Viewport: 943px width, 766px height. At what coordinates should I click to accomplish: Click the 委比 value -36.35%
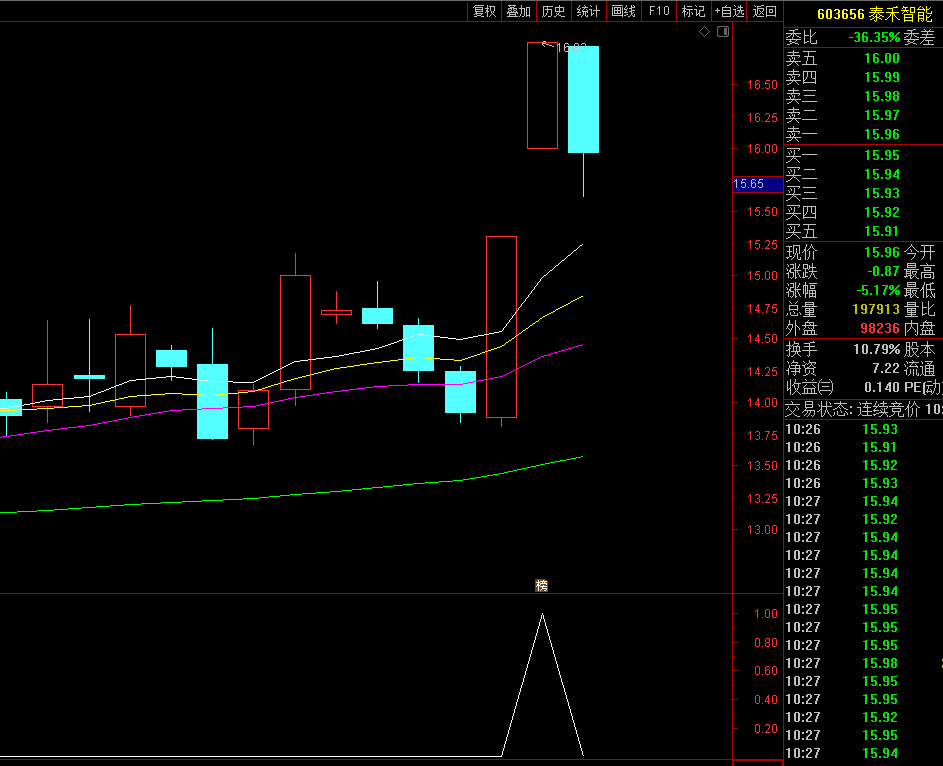[874, 37]
